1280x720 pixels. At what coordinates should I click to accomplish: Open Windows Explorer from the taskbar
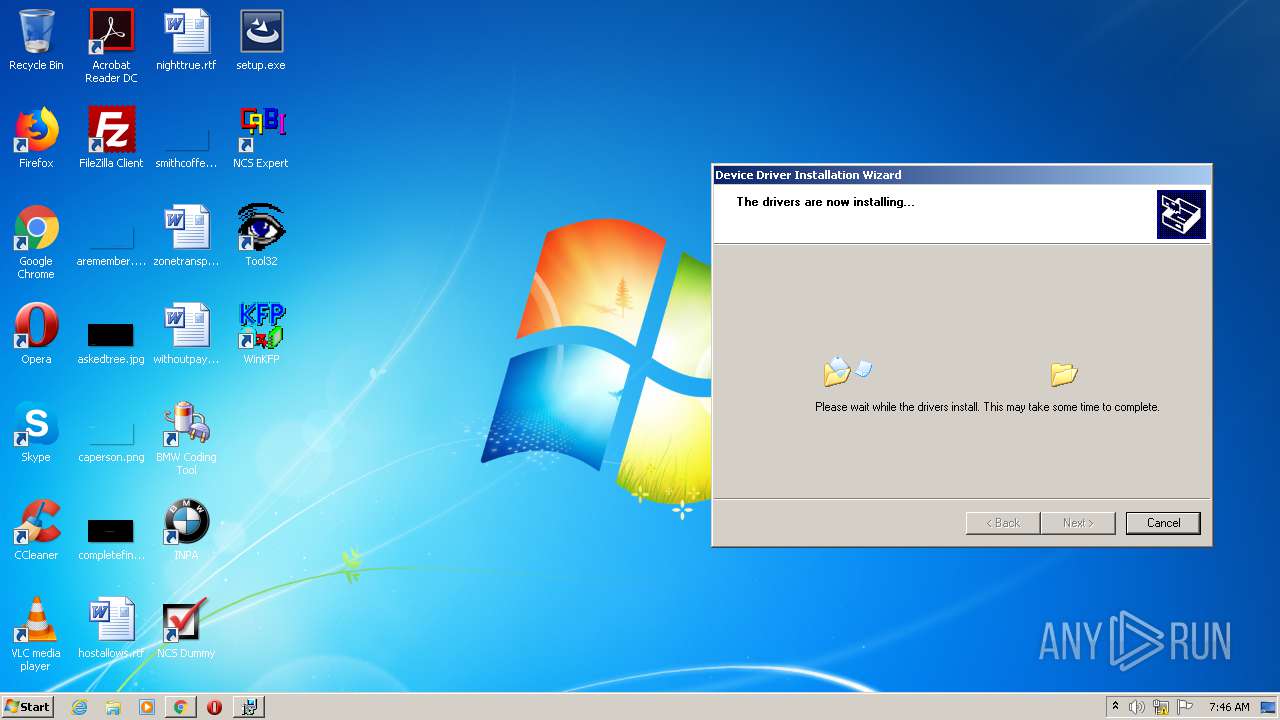[113, 707]
